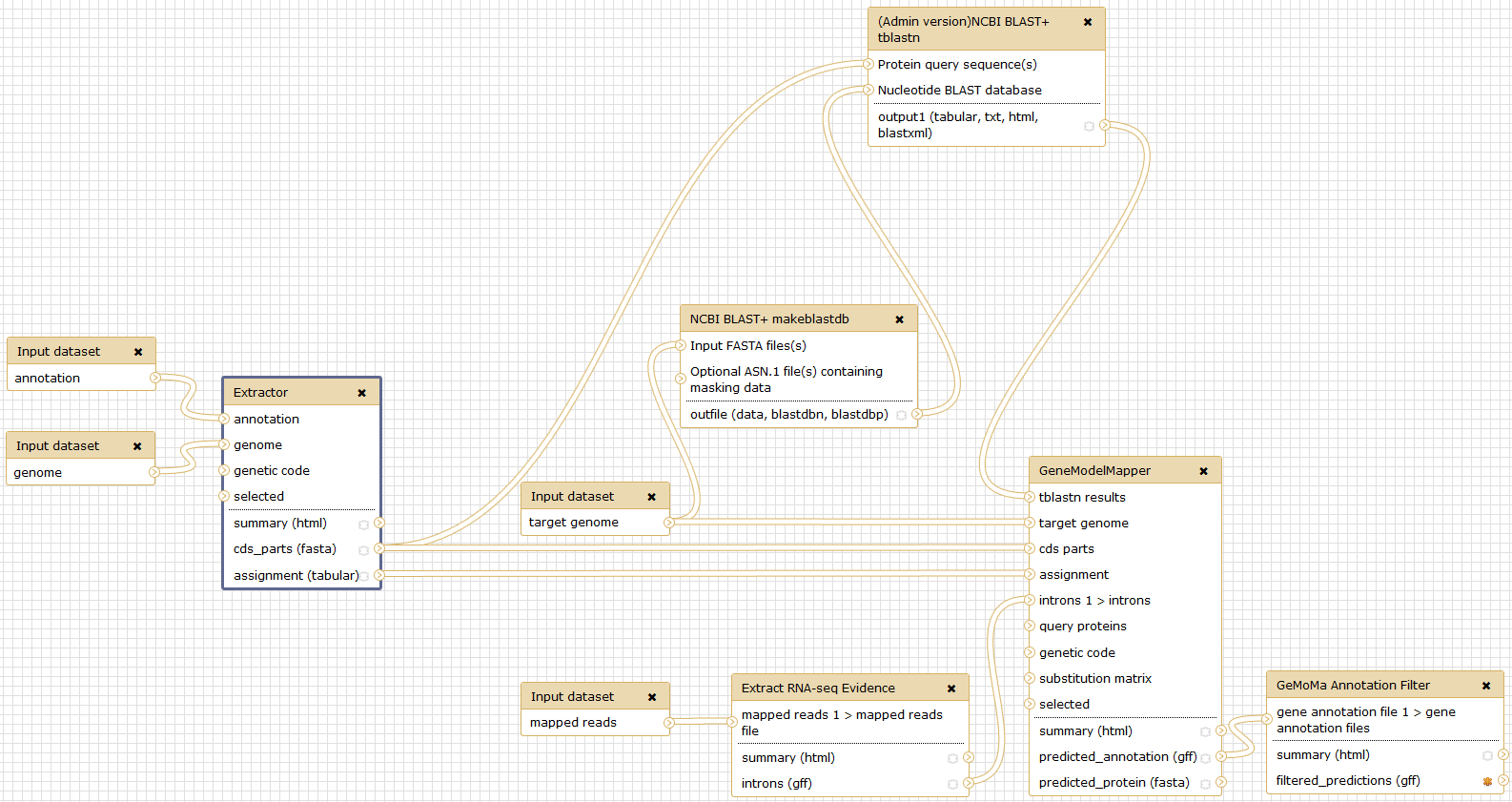
Task: Remove the Extractor node with its X icon
Action: [x=361, y=393]
